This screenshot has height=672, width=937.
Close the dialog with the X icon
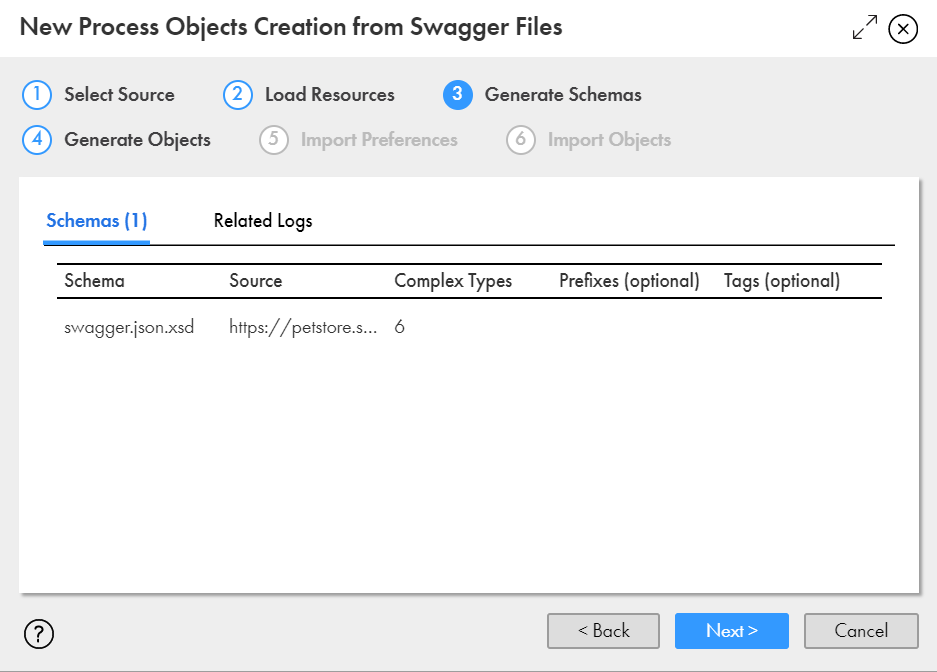pos(903,29)
